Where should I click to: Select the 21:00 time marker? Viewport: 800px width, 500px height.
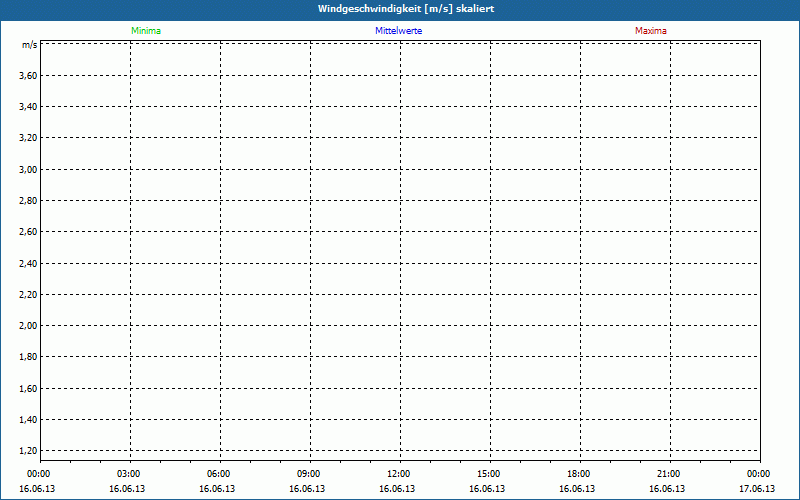click(669, 474)
